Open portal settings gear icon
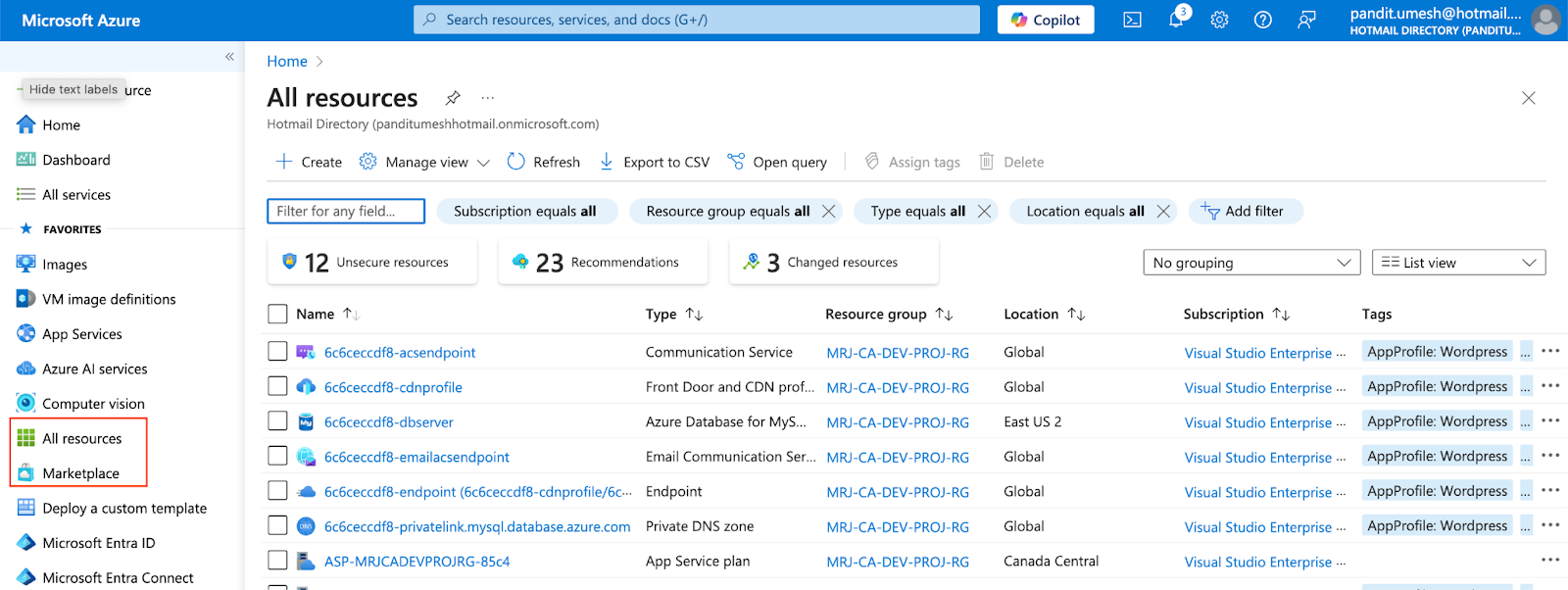 coord(1219,20)
